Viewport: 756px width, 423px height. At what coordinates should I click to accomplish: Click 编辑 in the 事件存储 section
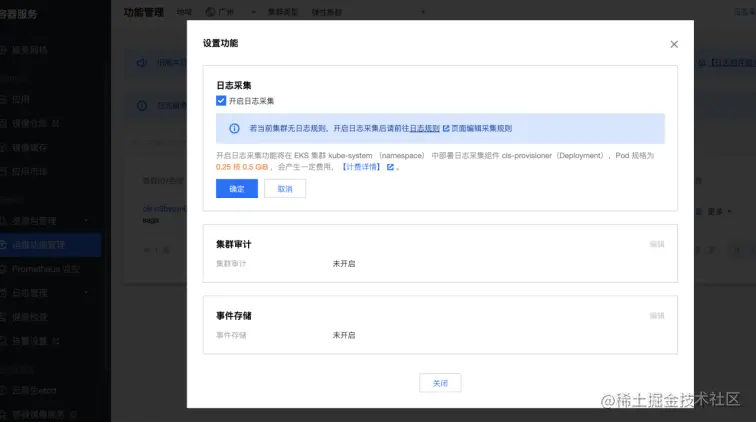click(657, 315)
